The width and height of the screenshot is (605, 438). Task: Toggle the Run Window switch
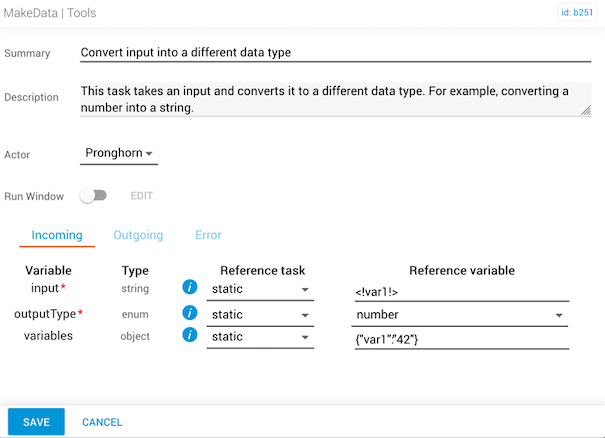[93, 196]
